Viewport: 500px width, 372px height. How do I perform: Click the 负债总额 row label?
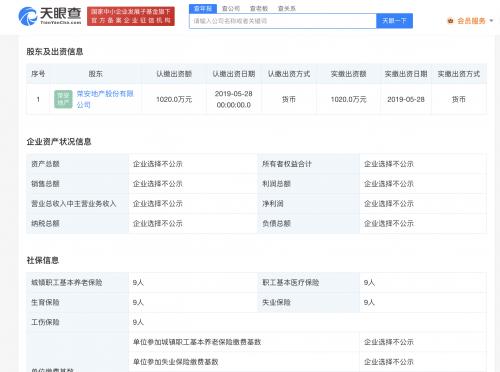pos(276,223)
